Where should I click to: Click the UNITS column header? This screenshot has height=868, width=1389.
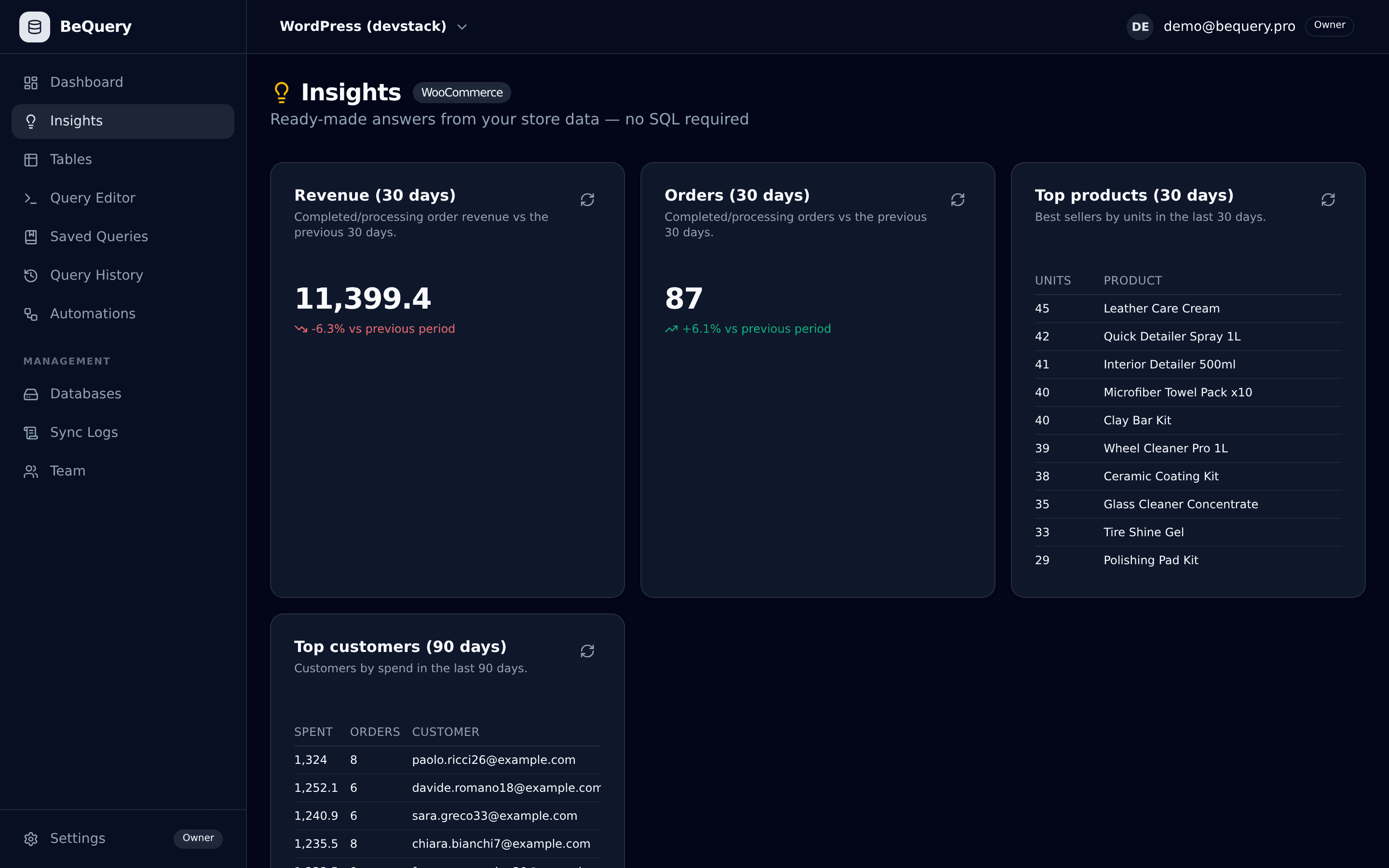click(1053, 281)
